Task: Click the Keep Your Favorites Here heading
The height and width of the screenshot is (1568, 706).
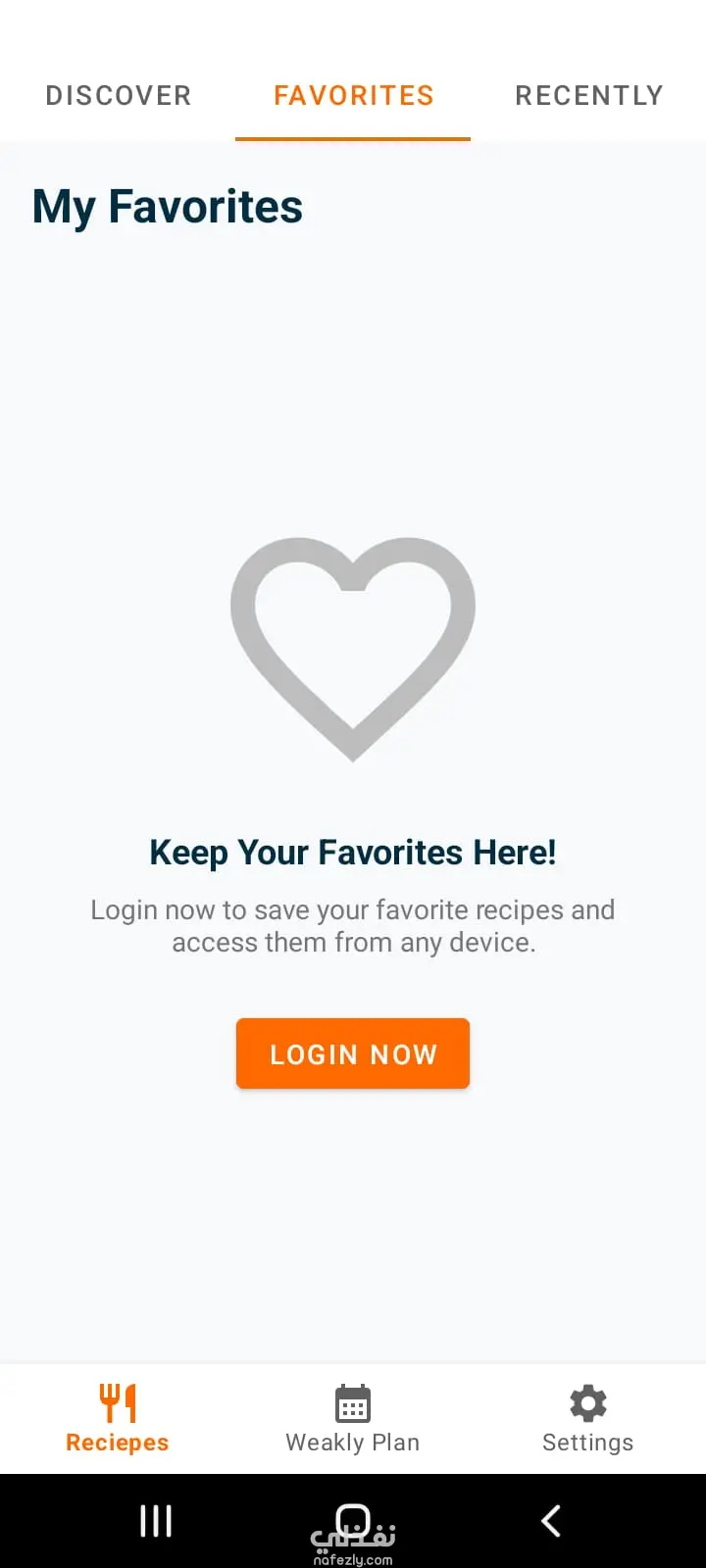Action: click(353, 853)
